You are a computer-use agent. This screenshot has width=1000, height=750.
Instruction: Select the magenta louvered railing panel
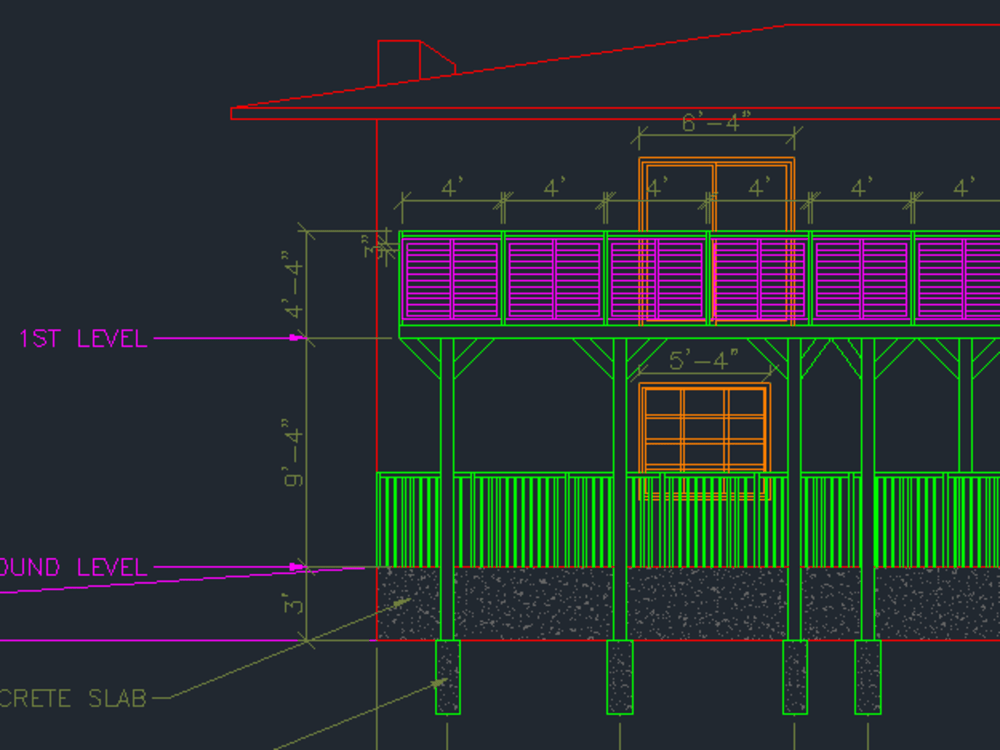450,280
